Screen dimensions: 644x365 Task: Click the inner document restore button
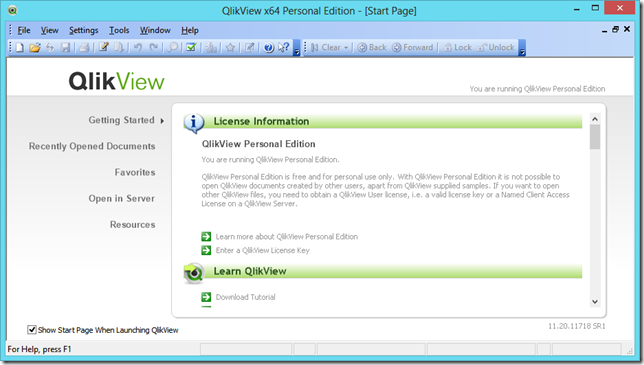click(x=615, y=29)
